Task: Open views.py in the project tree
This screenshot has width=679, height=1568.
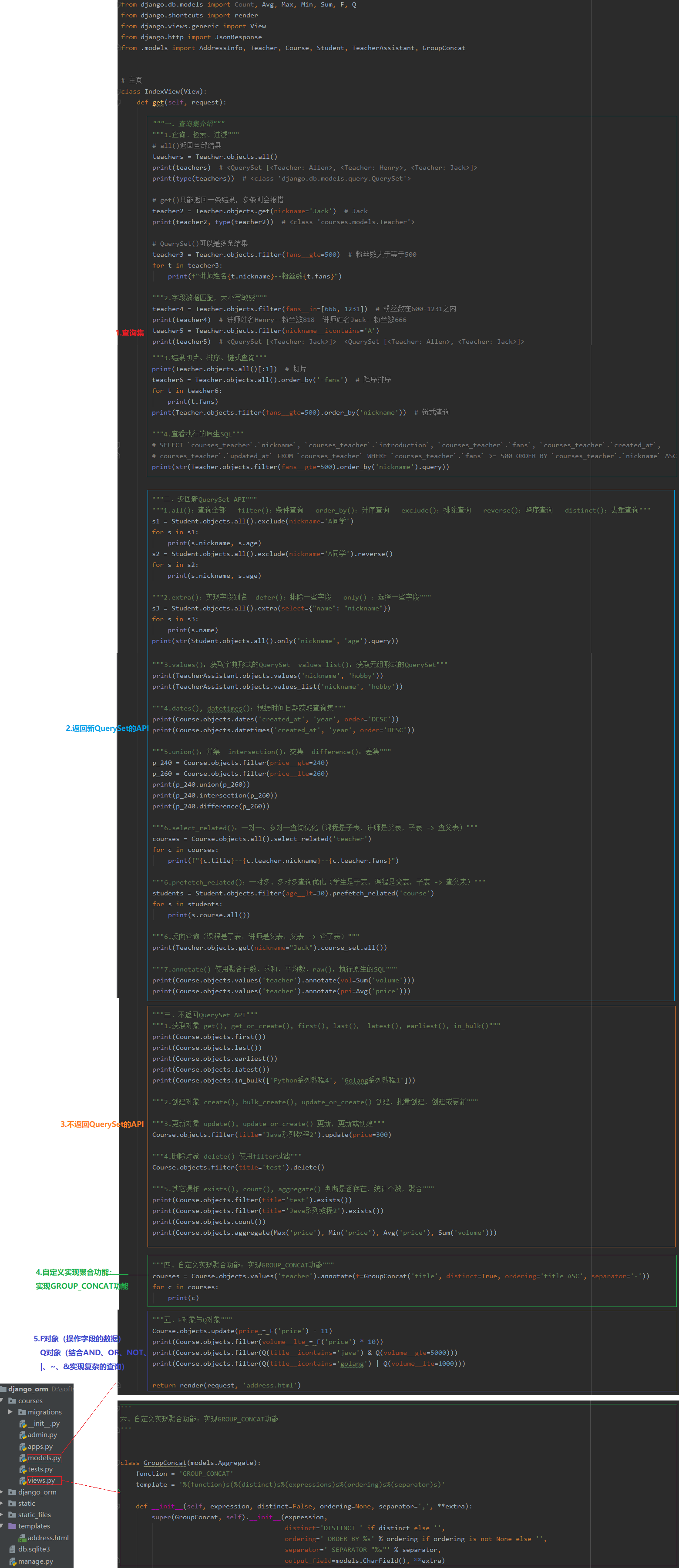Action: click(41, 1481)
